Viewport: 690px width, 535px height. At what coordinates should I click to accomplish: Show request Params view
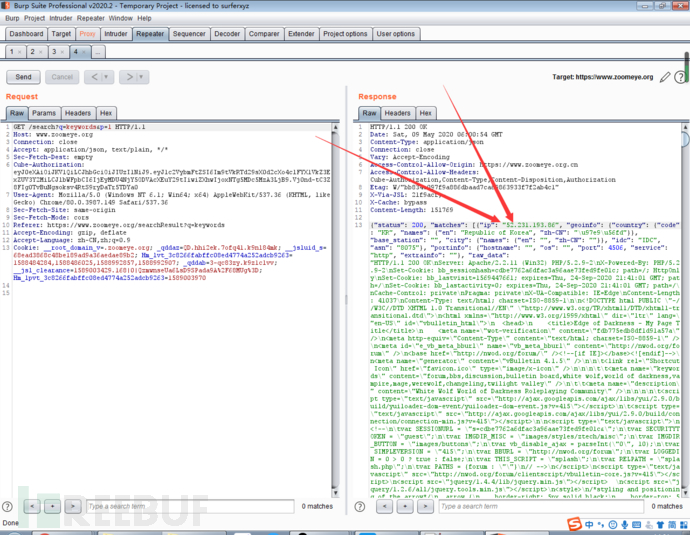pos(44,113)
